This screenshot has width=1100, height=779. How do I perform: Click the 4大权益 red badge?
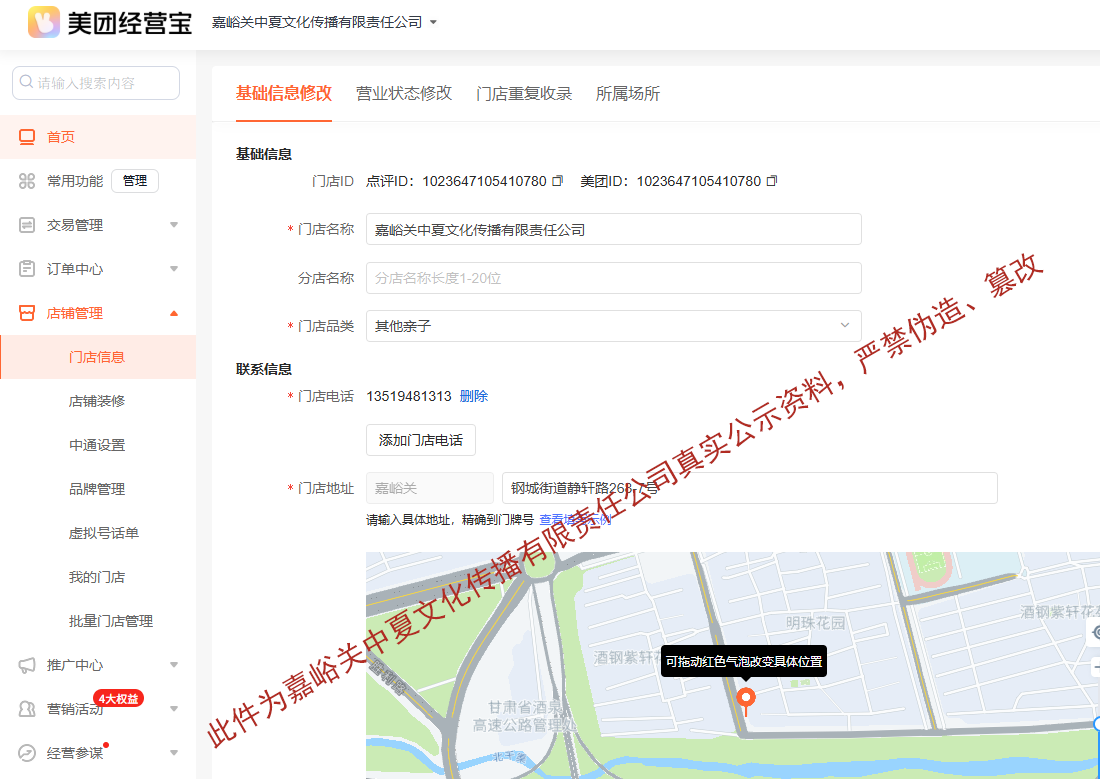(x=119, y=698)
